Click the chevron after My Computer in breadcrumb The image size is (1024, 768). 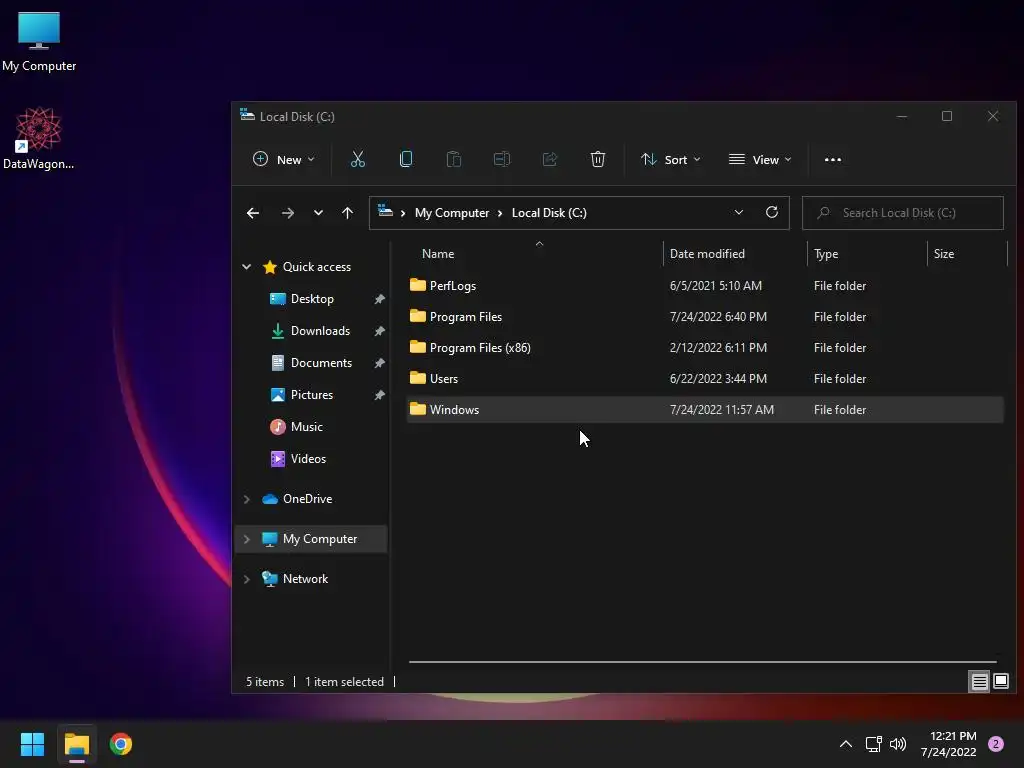pyautogui.click(x=500, y=213)
